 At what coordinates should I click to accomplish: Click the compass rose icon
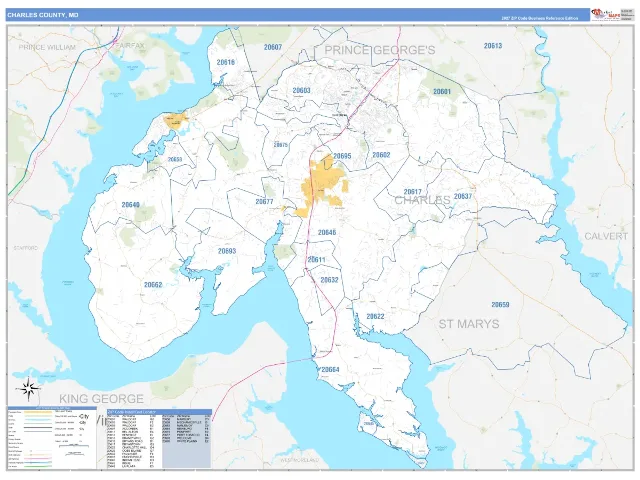(x=29, y=388)
